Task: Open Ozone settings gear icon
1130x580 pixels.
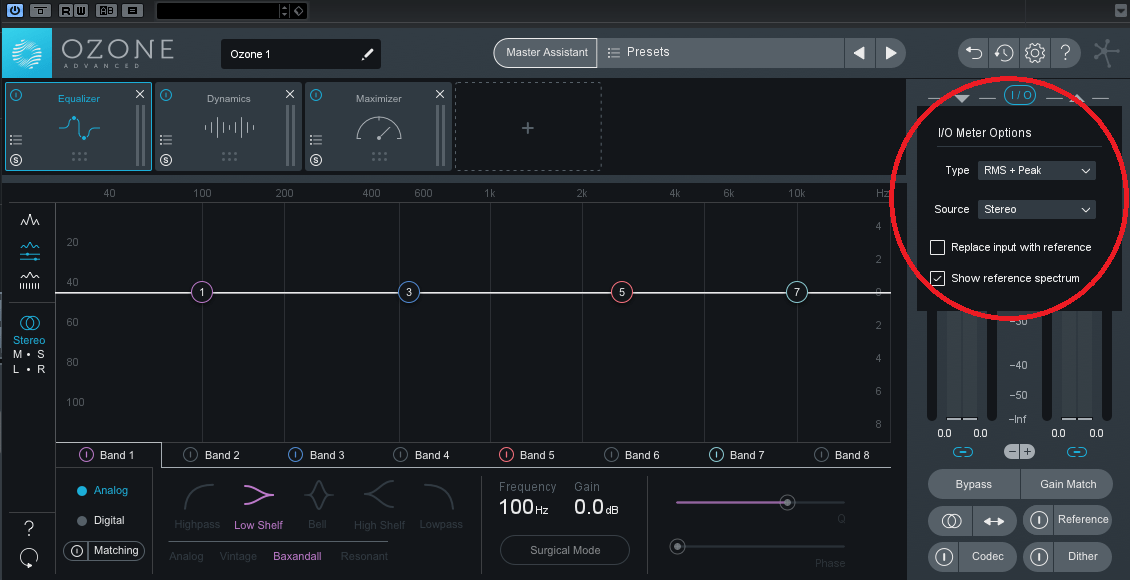Action: (1035, 53)
